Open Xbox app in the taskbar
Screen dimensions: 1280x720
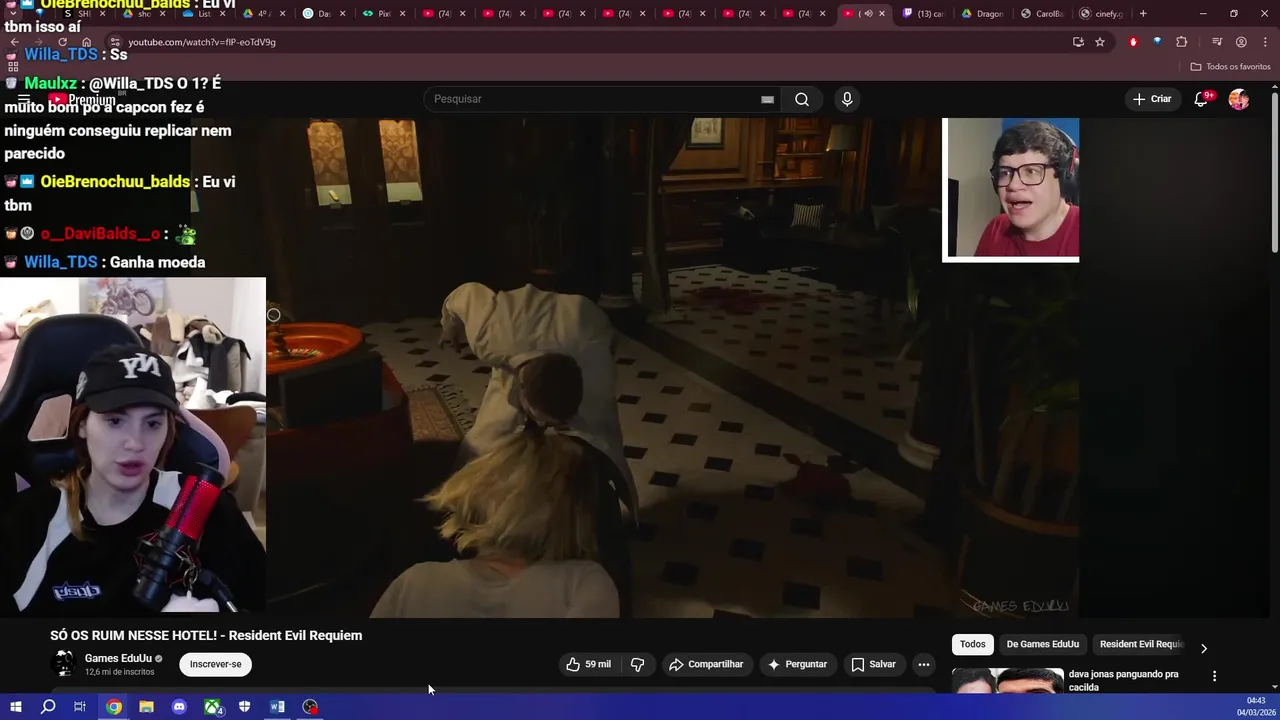[x=212, y=707]
